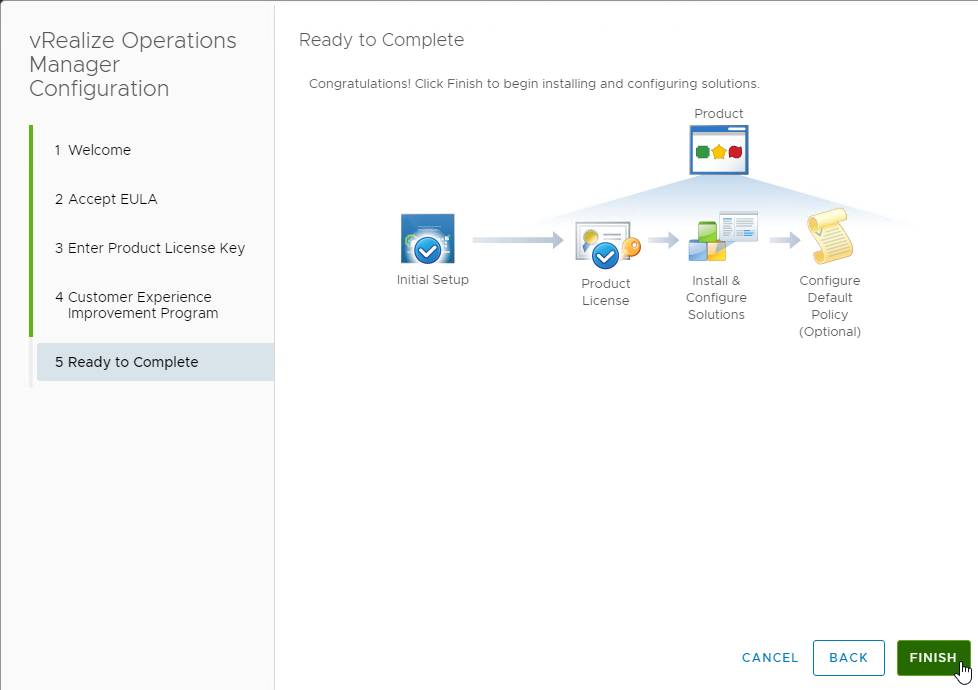The width and height of the screenshot is (978, 690).
Task: Click the Configure Default Policy (Optional) label
Action: point(830,306)
